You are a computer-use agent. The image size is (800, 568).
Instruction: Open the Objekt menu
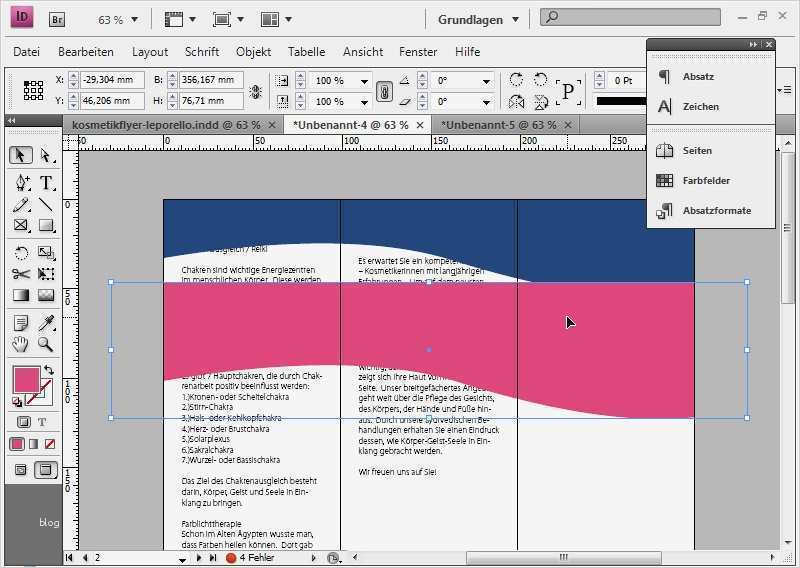coord(254,52)
